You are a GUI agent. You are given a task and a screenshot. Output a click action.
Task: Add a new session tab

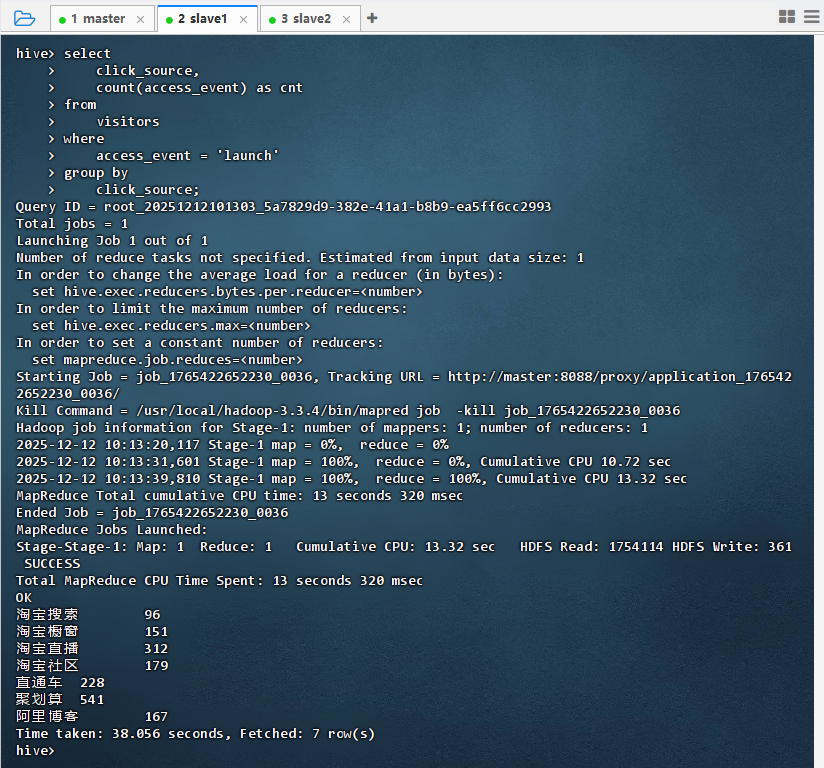pyautogui.click(x=372, y=18)
